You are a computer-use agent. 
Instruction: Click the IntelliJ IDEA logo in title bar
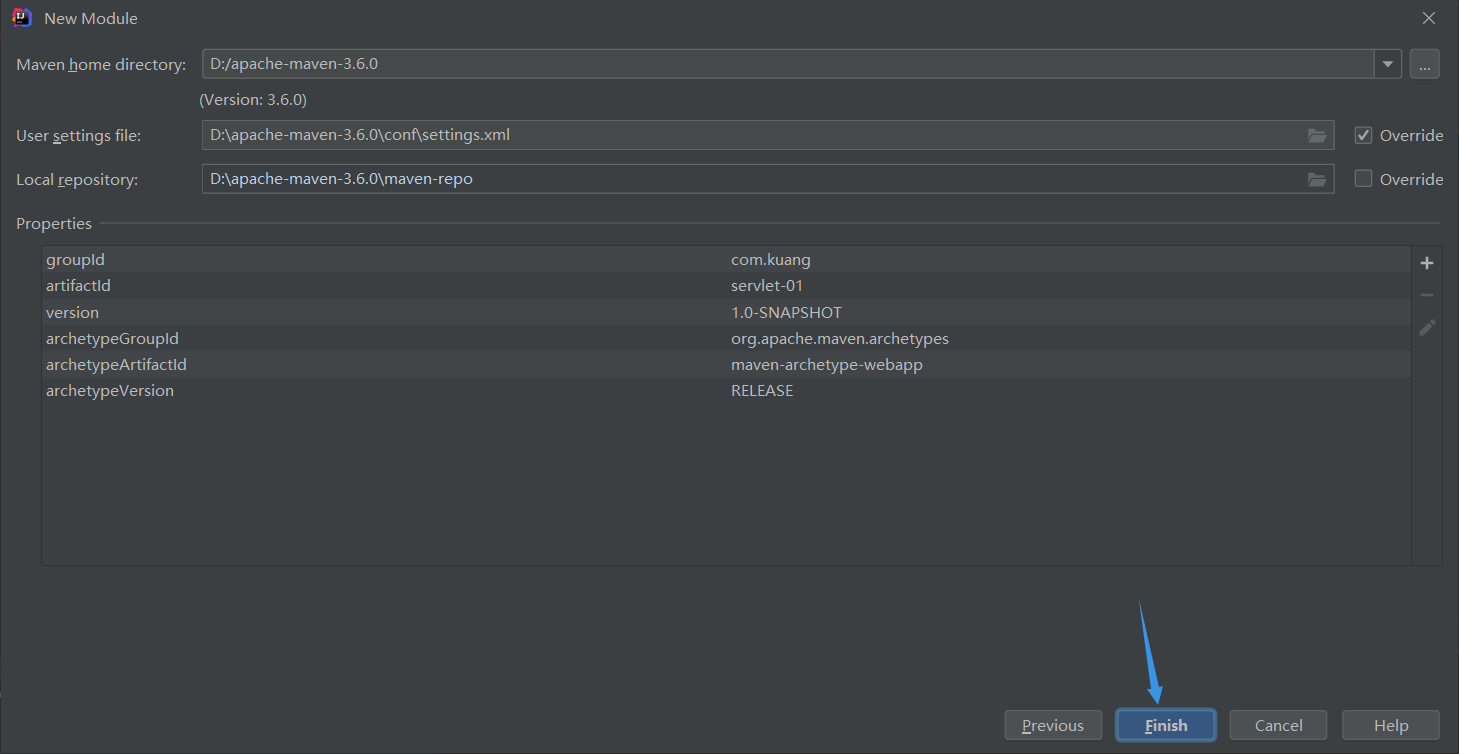22,18
